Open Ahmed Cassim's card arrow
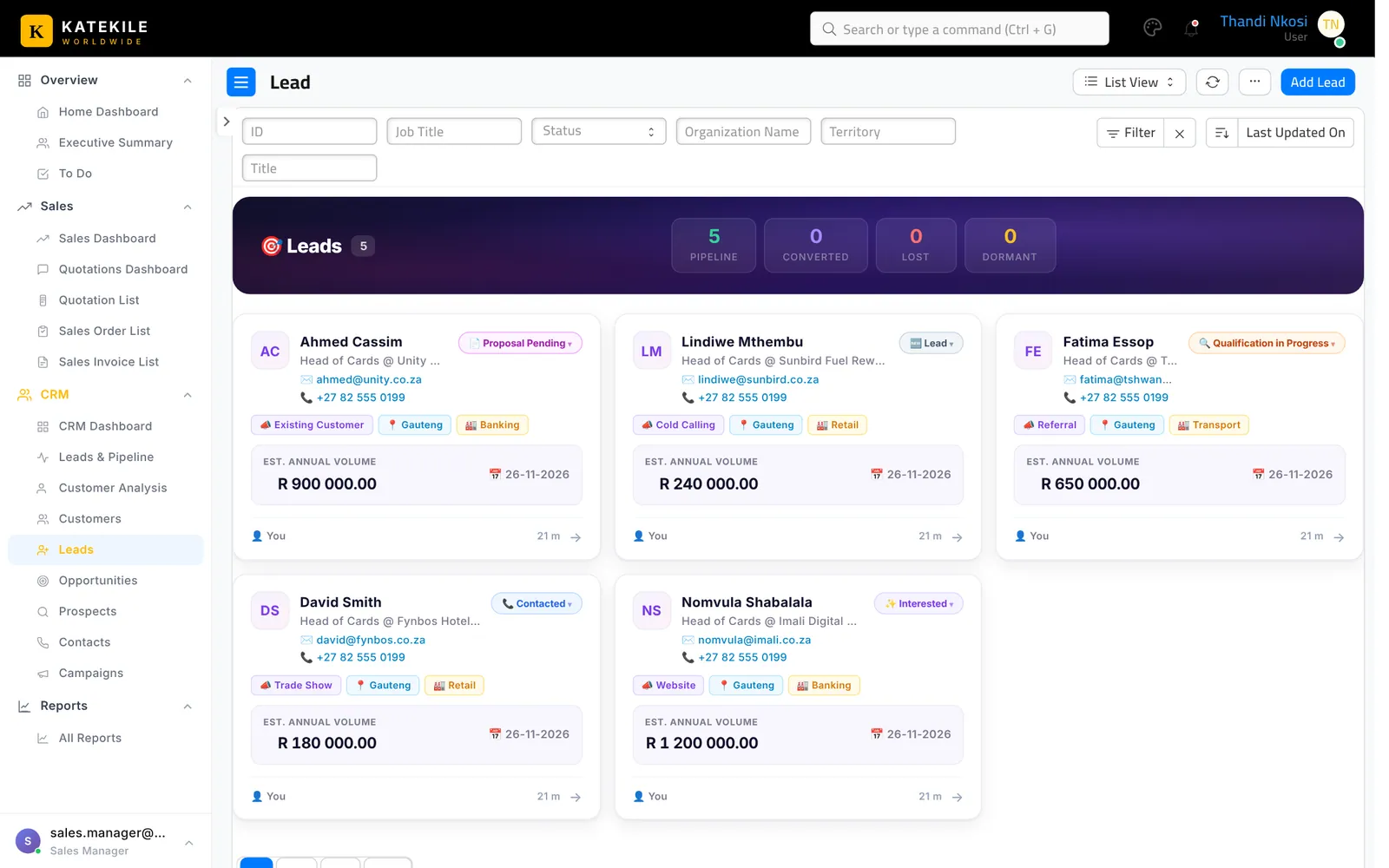Image resolution: width=1389 pixels, height=868 pixels. 576,537
